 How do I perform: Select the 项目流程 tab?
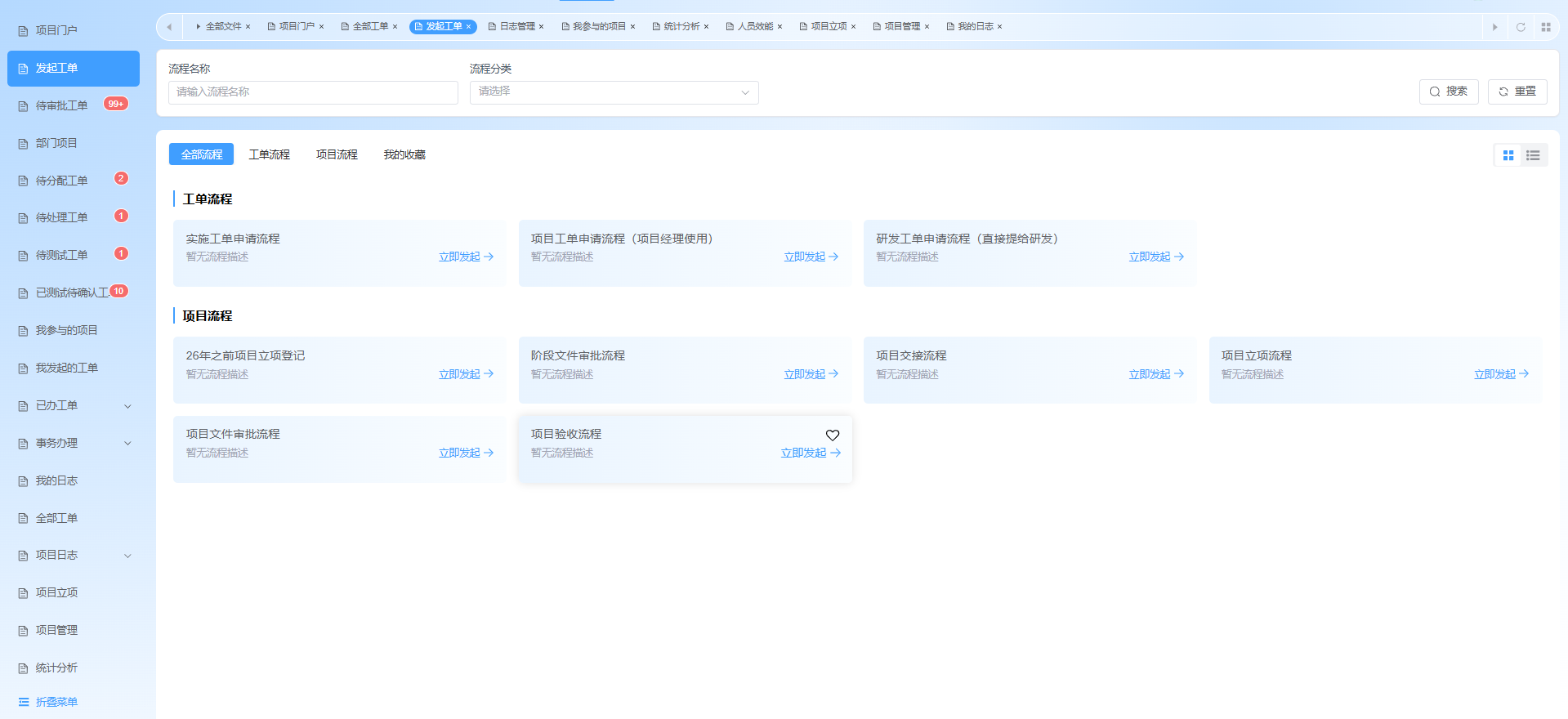pos(337,154)
